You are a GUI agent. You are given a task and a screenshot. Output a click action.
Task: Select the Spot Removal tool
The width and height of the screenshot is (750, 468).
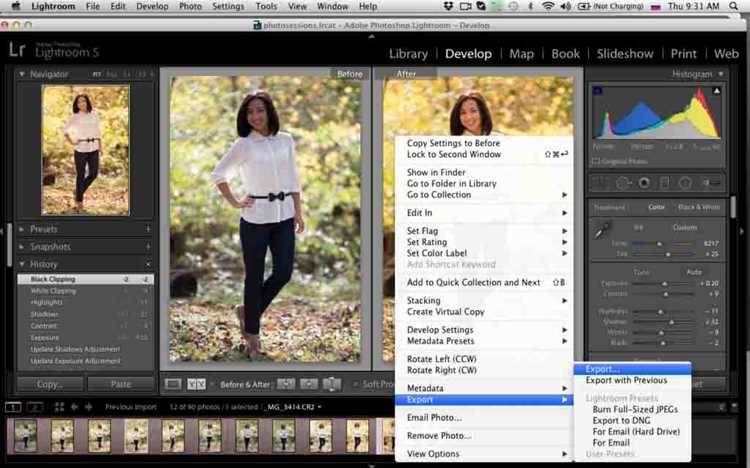(623, 183)
